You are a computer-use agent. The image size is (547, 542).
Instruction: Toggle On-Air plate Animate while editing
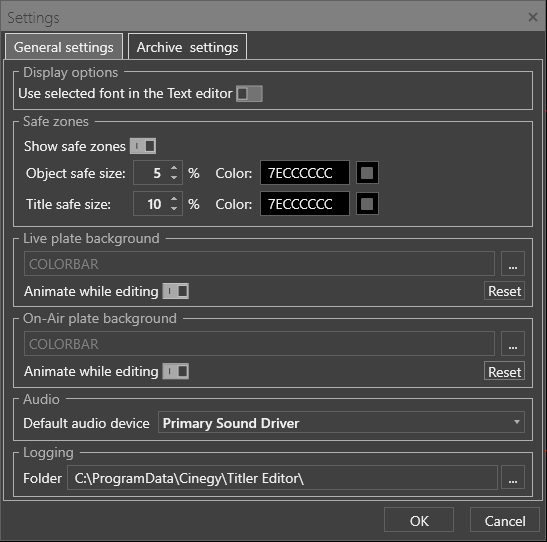[x=176, y=371]
